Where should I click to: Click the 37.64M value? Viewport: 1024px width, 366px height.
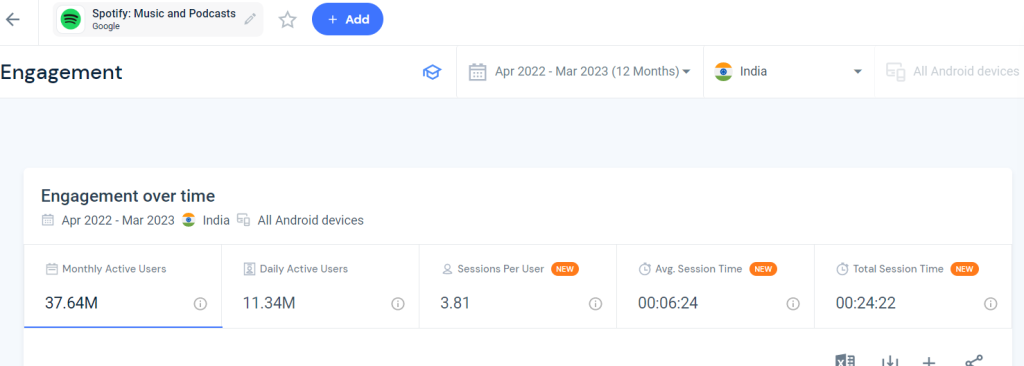pyautogui.click(x=71, y=303)
